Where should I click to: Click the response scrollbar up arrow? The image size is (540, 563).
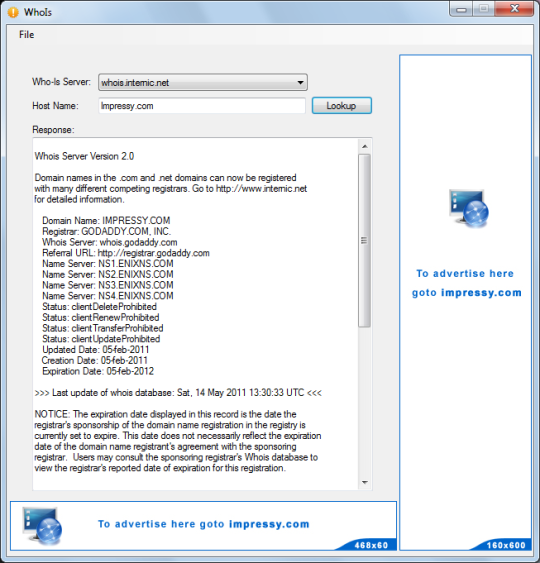pos(365,146)
